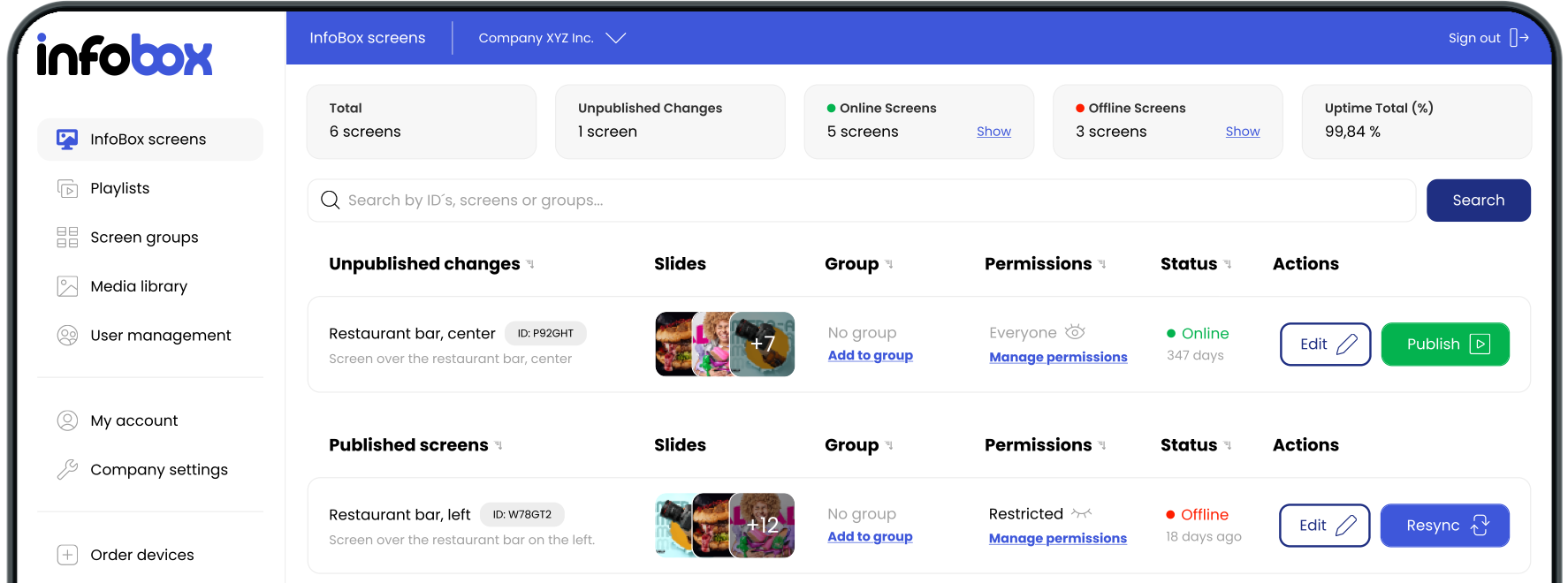Click InfoBox screens header title
The height and width of the screenshot is (583, 1568).
point(368,38)
